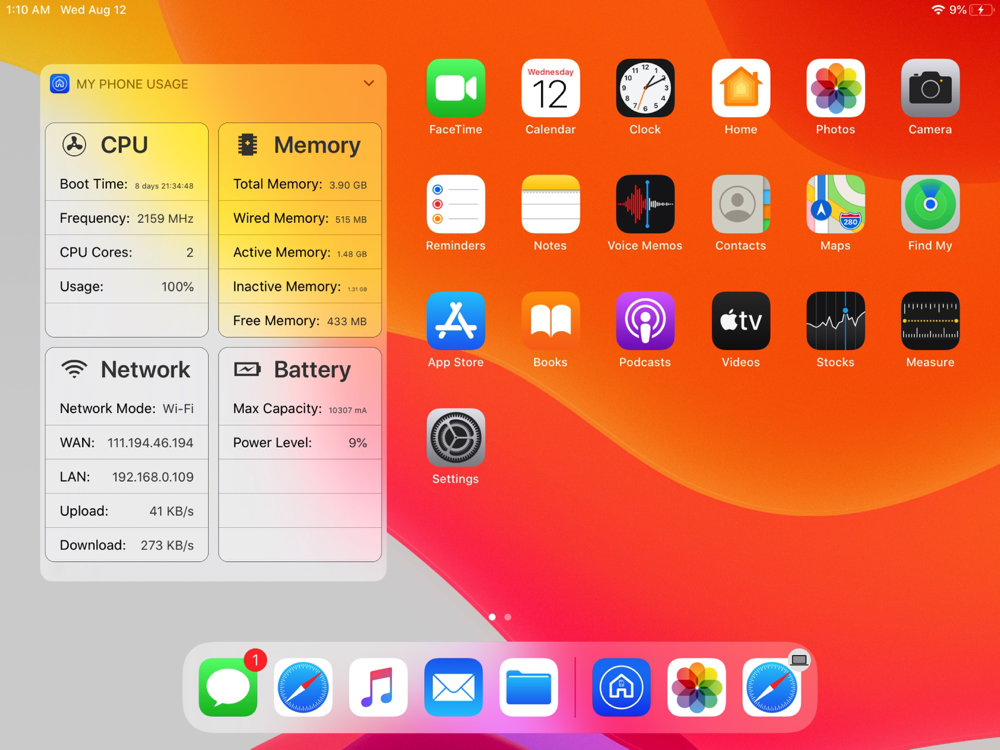Viewport: 1000px width, 750px height.
Task: Tap the 1:10 AM status bar clock
Action: pyautogui.click(x=28, y=10)
